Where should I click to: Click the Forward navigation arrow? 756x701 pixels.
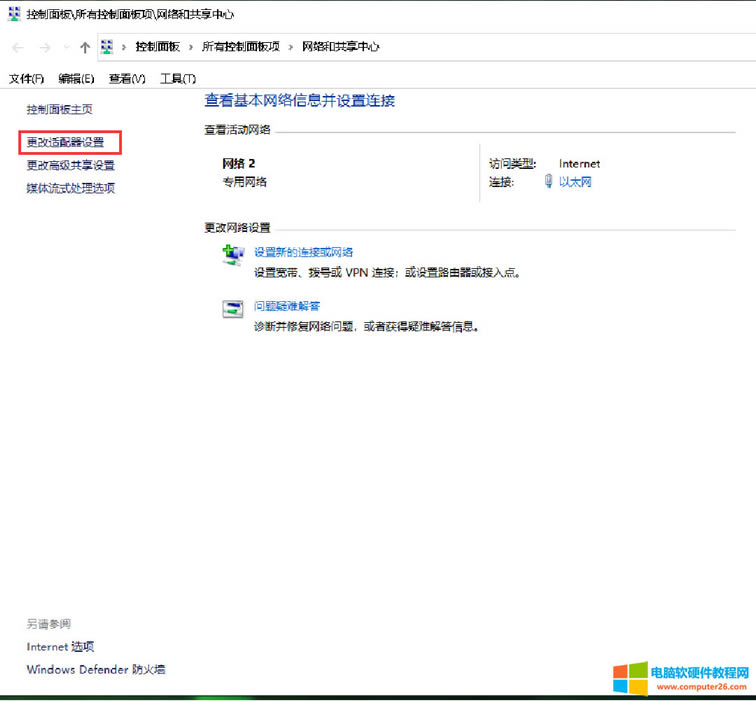(x=44, y=47)
